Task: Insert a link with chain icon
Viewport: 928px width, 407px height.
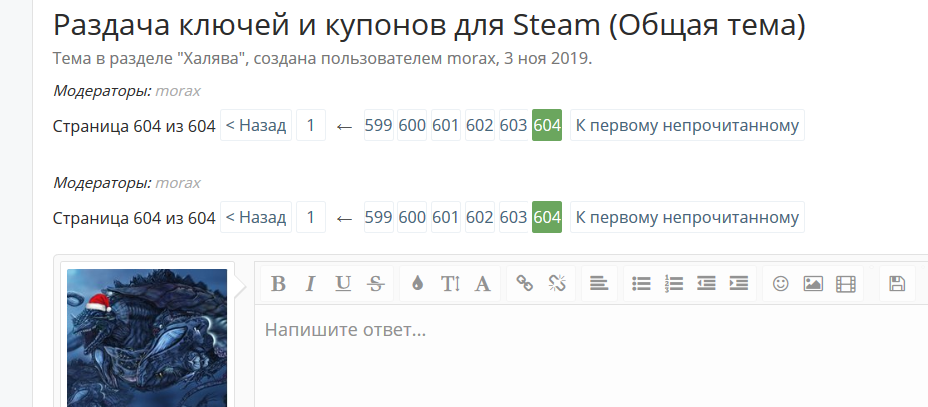Action: point(524,284)
